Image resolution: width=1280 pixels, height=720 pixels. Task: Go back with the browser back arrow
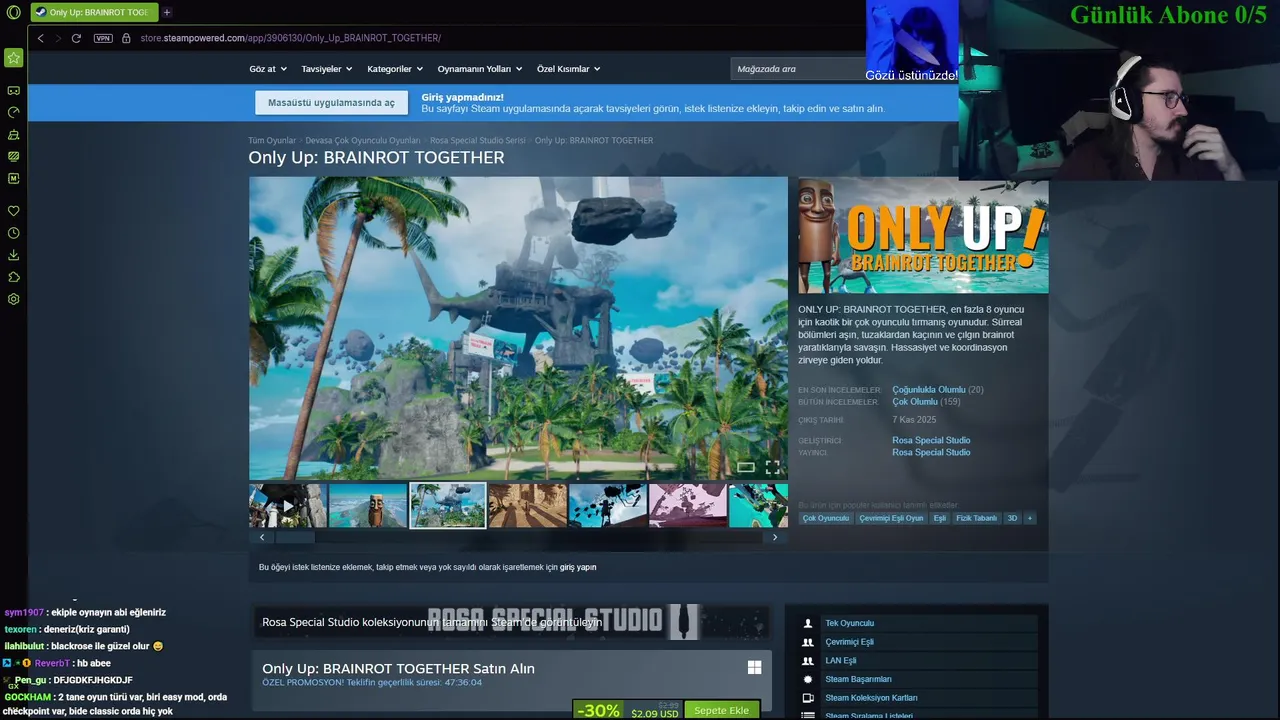tap(40, 38)
